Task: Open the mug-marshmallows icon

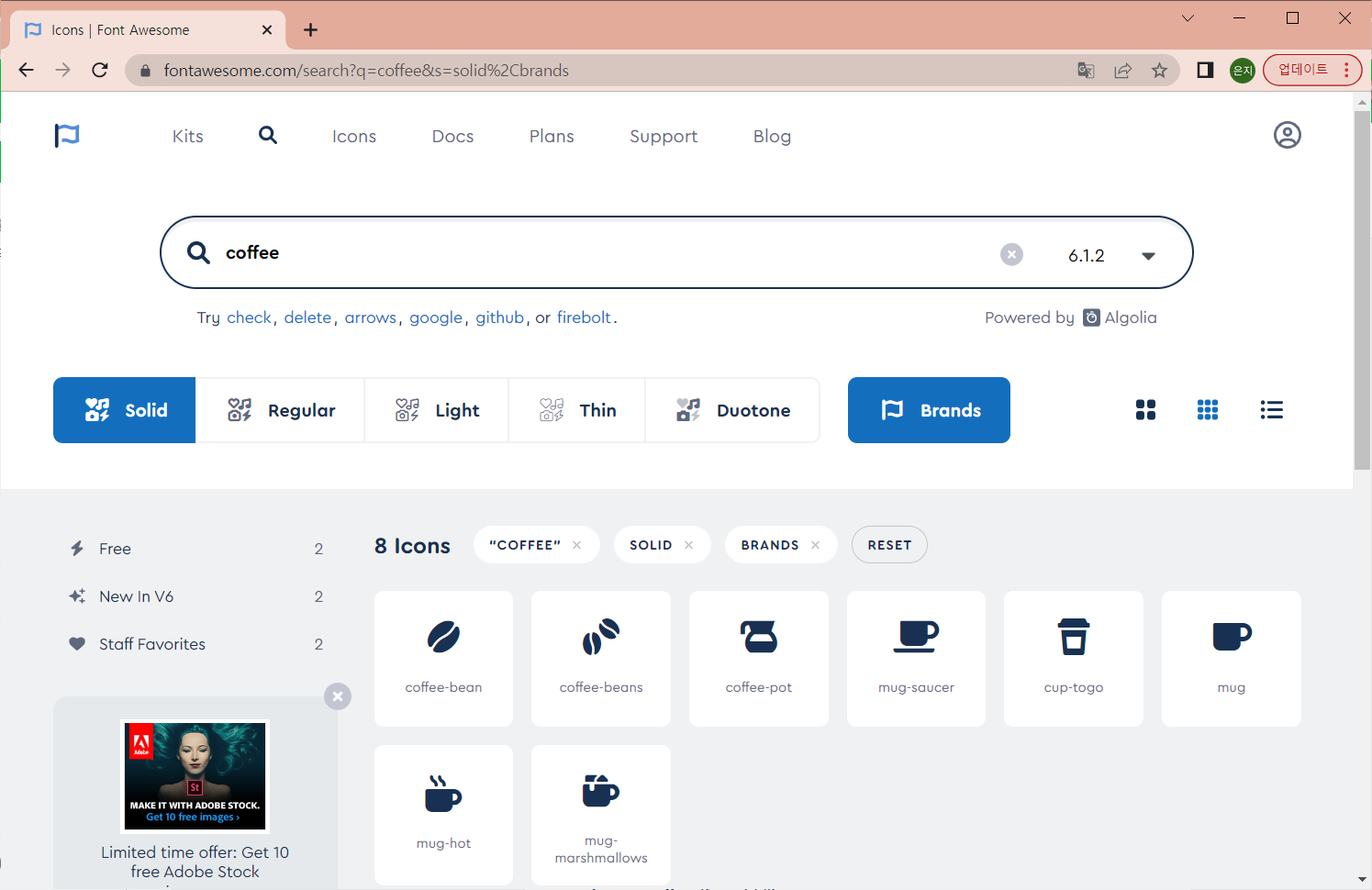Action: coord(601,815)
